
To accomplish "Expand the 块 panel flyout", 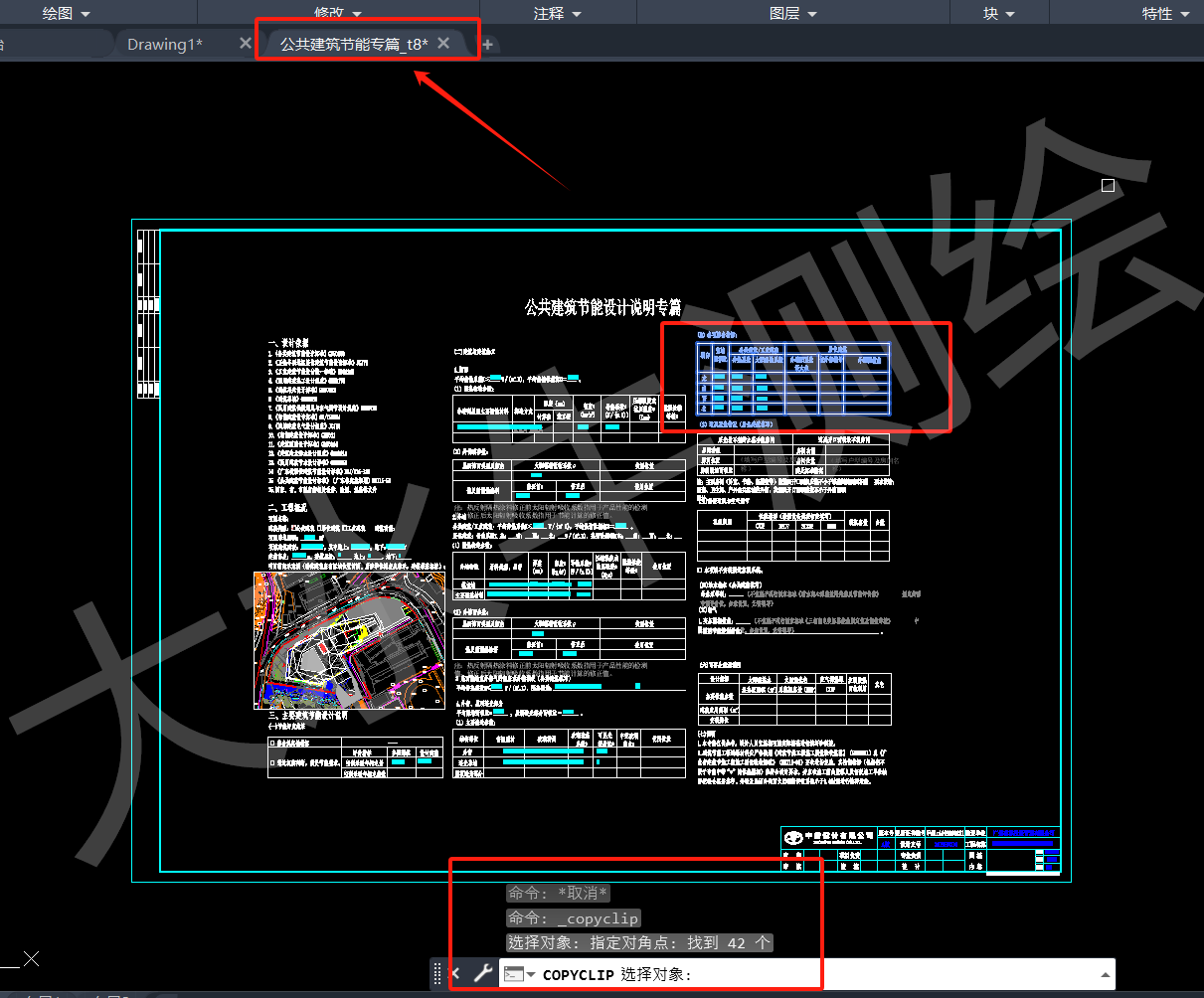I will click(x=999, y=13).
